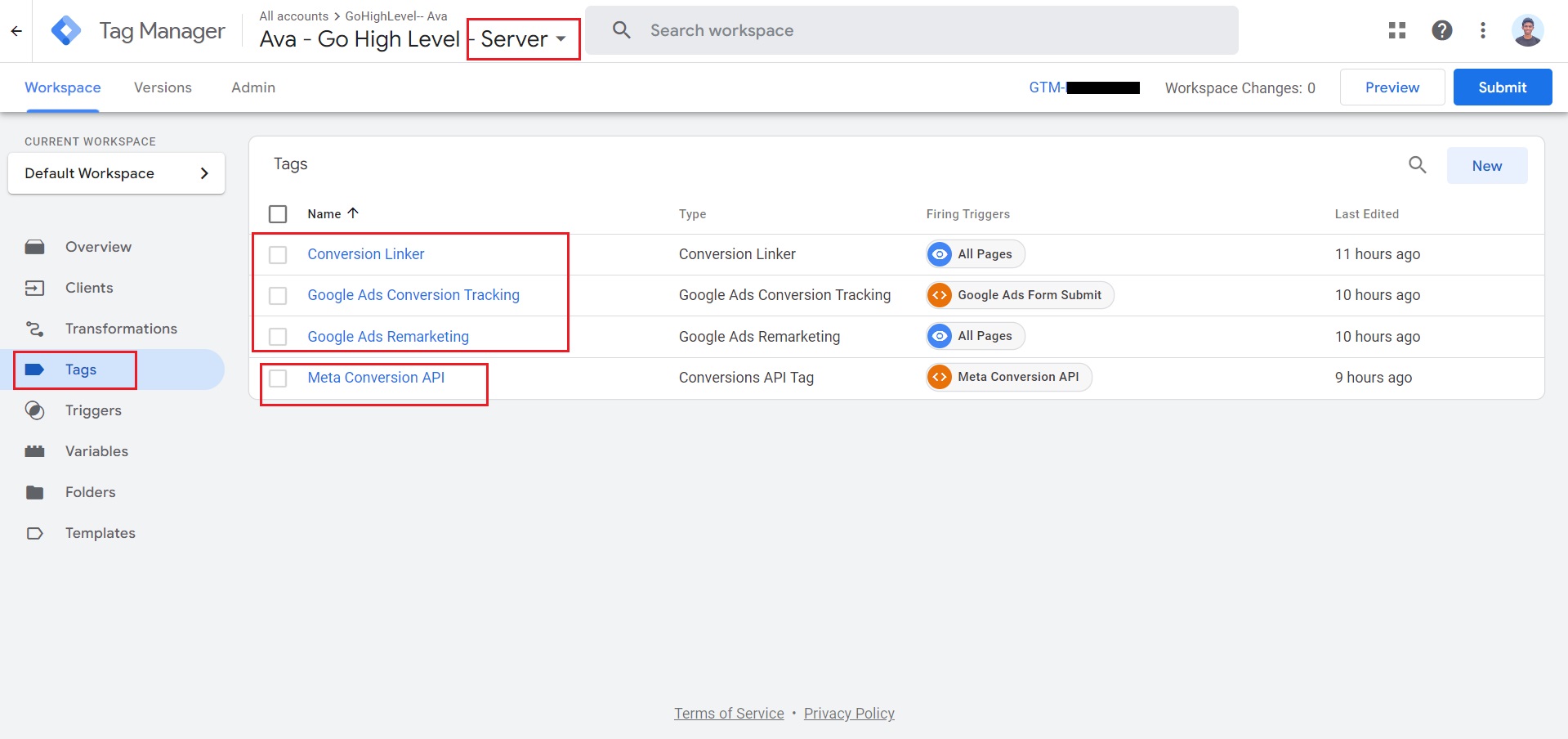Click the Triggers sidebar icon
The width and height of the screenshot is (1568, 739).
coord(34,410)
